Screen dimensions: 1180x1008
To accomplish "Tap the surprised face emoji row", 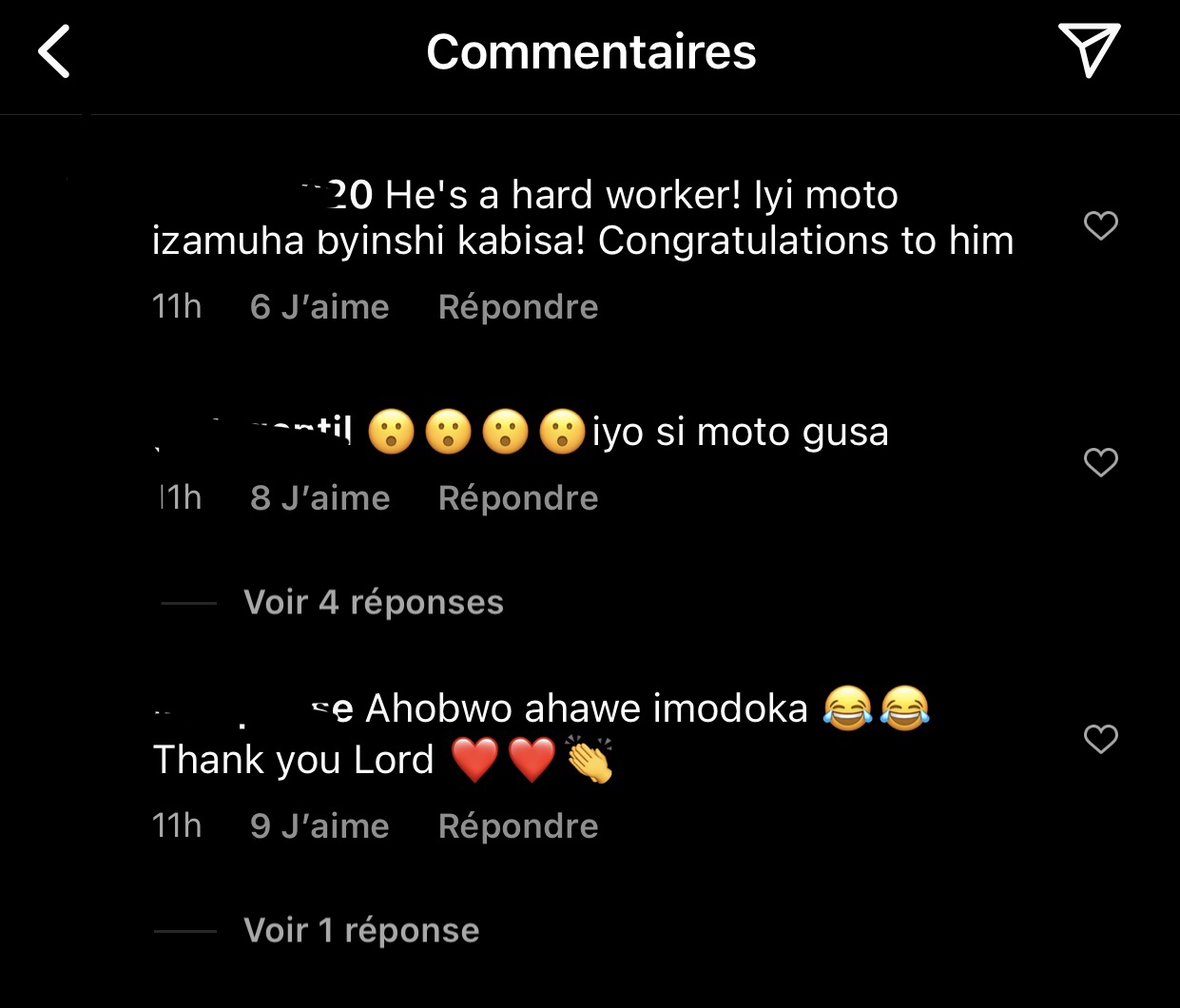I will [476, 433].
